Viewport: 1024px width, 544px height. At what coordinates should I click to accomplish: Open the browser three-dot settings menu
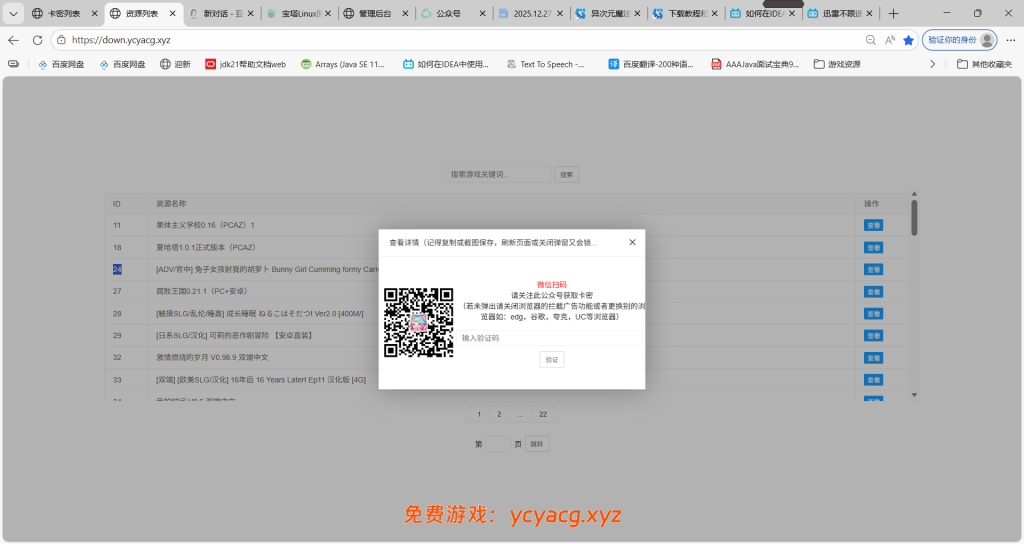coord(1009,40)
